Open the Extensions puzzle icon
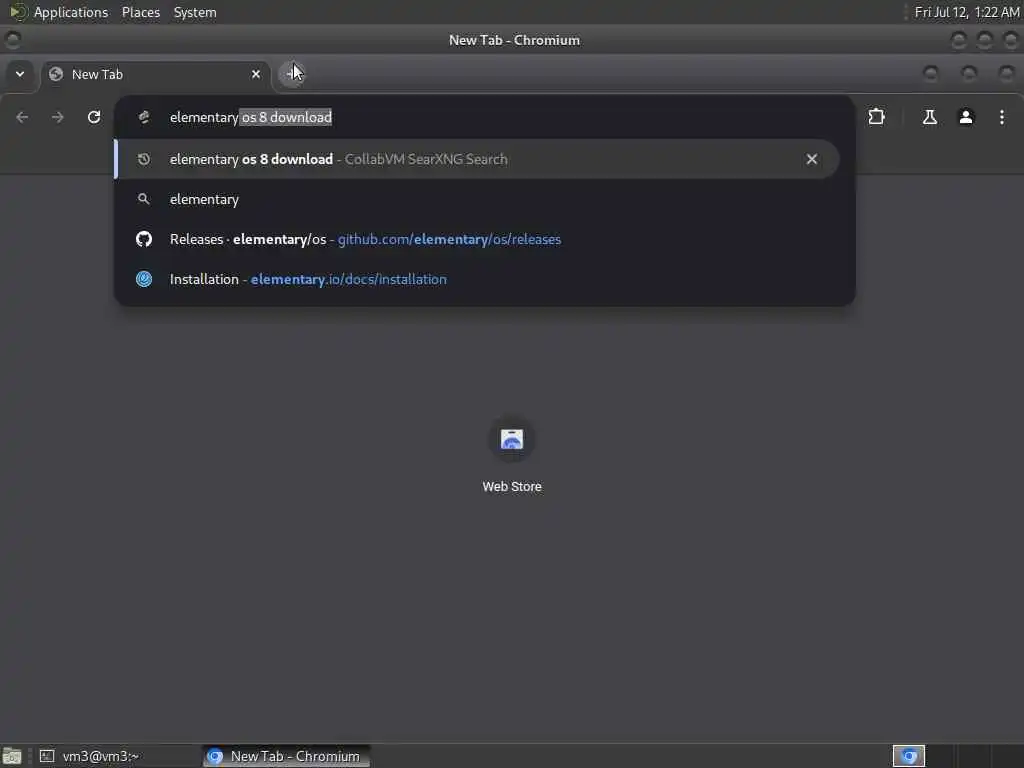 point(876,117)
